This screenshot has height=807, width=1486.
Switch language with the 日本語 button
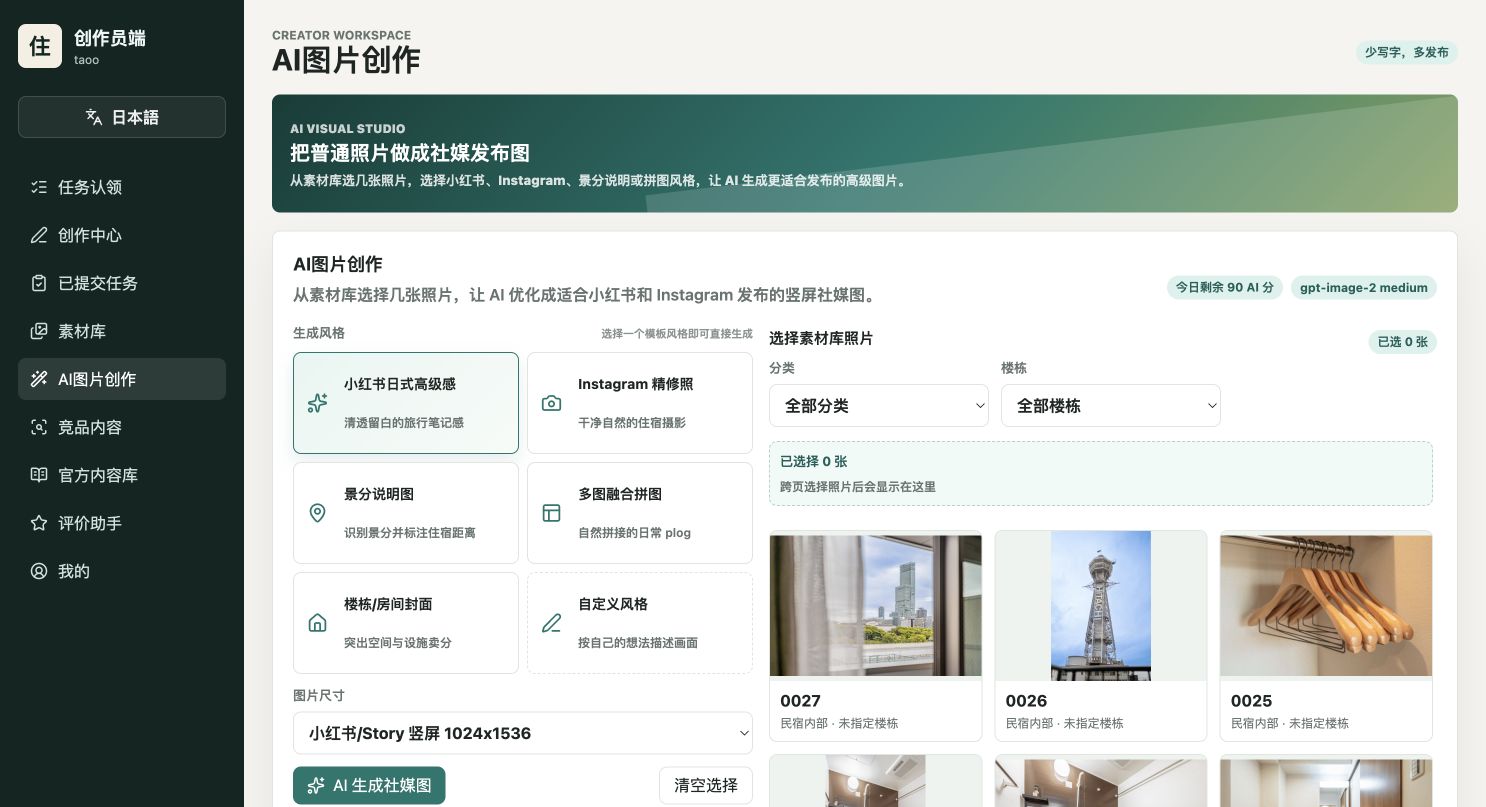pyautogui.click(x=122, y=117)
